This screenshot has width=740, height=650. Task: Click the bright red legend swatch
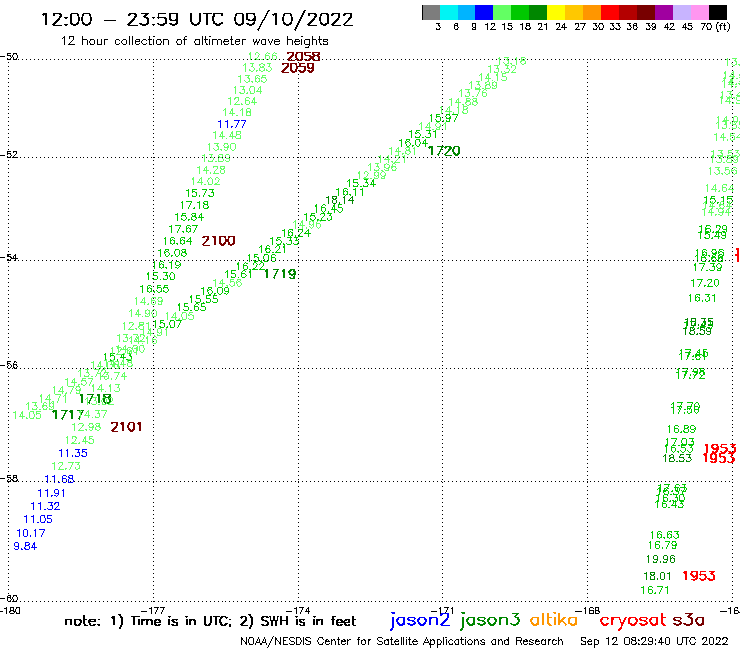tap(609, 12)
